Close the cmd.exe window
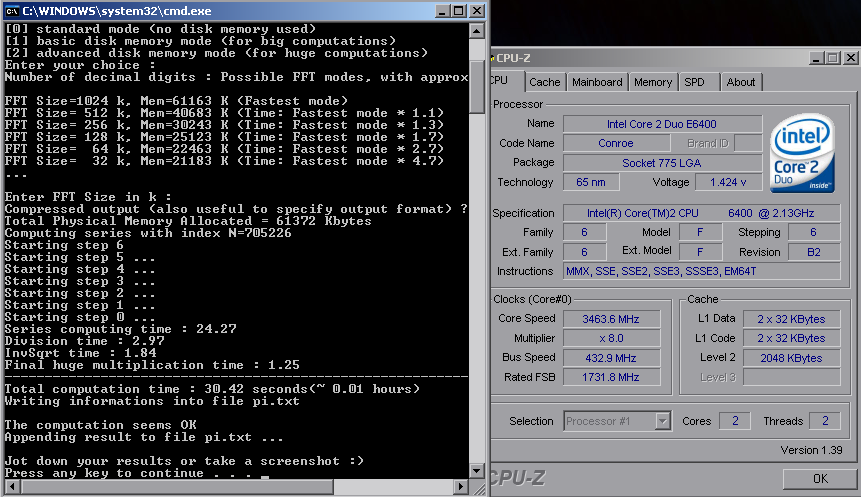 pyautogui.click(x=477, y=11)
